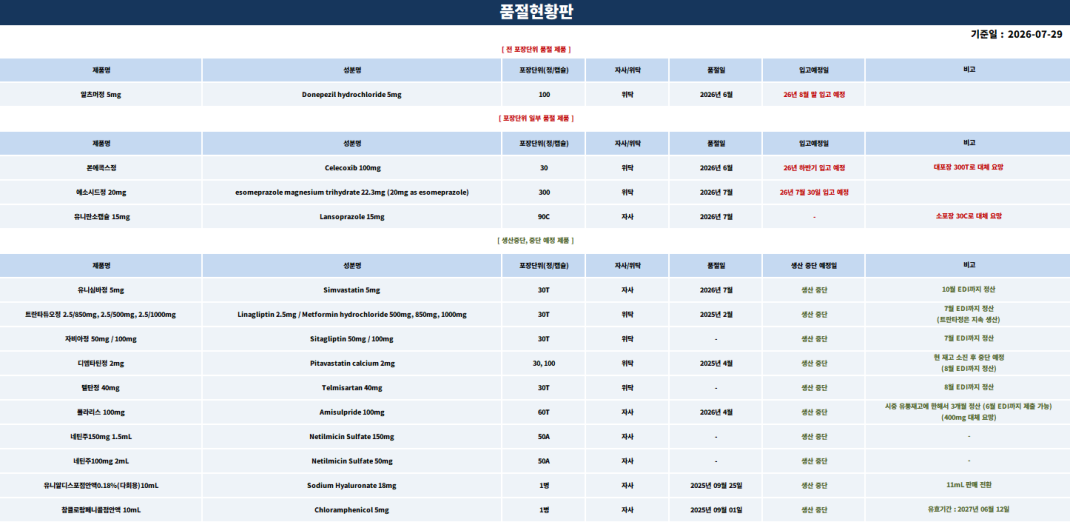1070x522 pixels.
Task: Click the 품절현황판 title banner
Action: tap(535, 12)
